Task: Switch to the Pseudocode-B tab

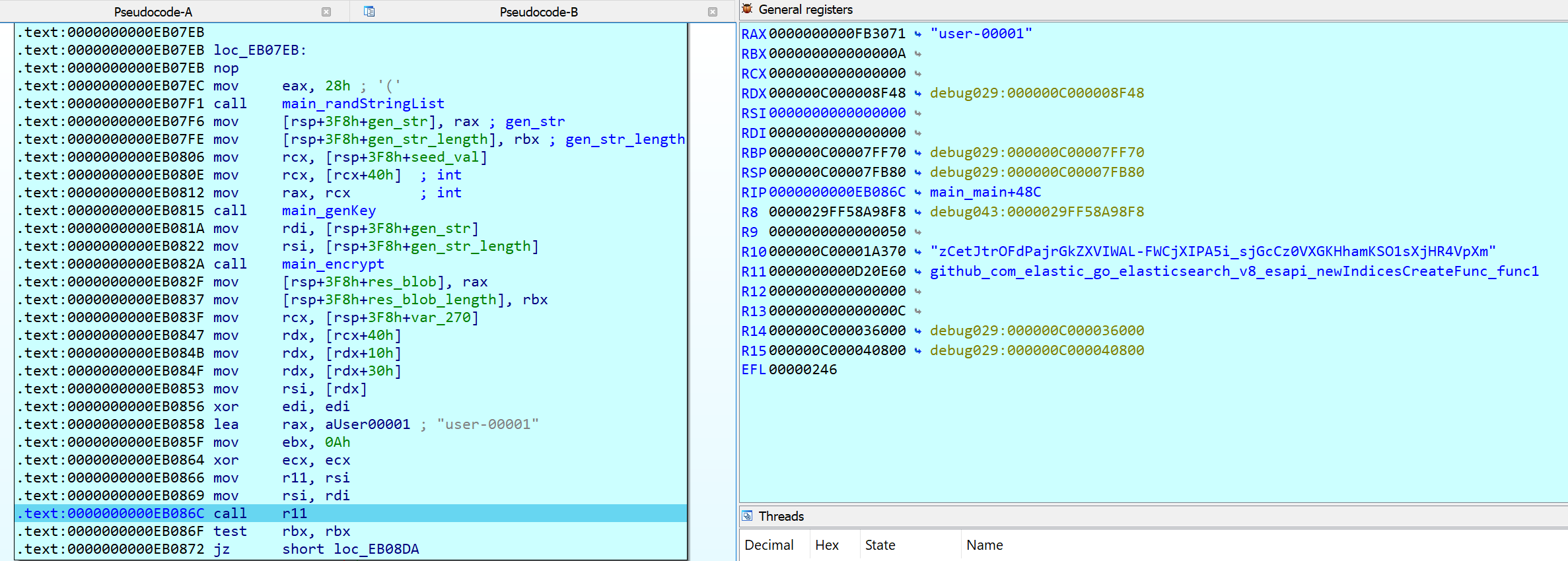Action: 538,12
